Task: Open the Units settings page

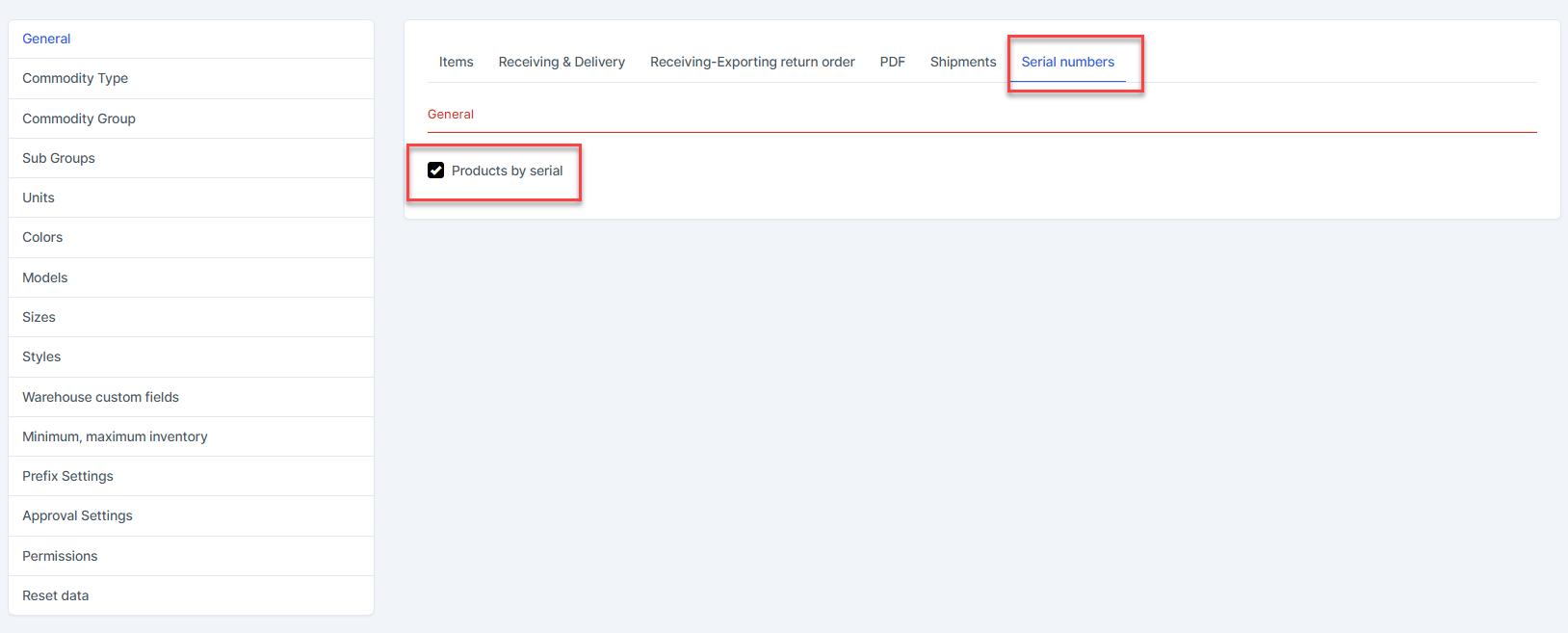Action: 39,198
